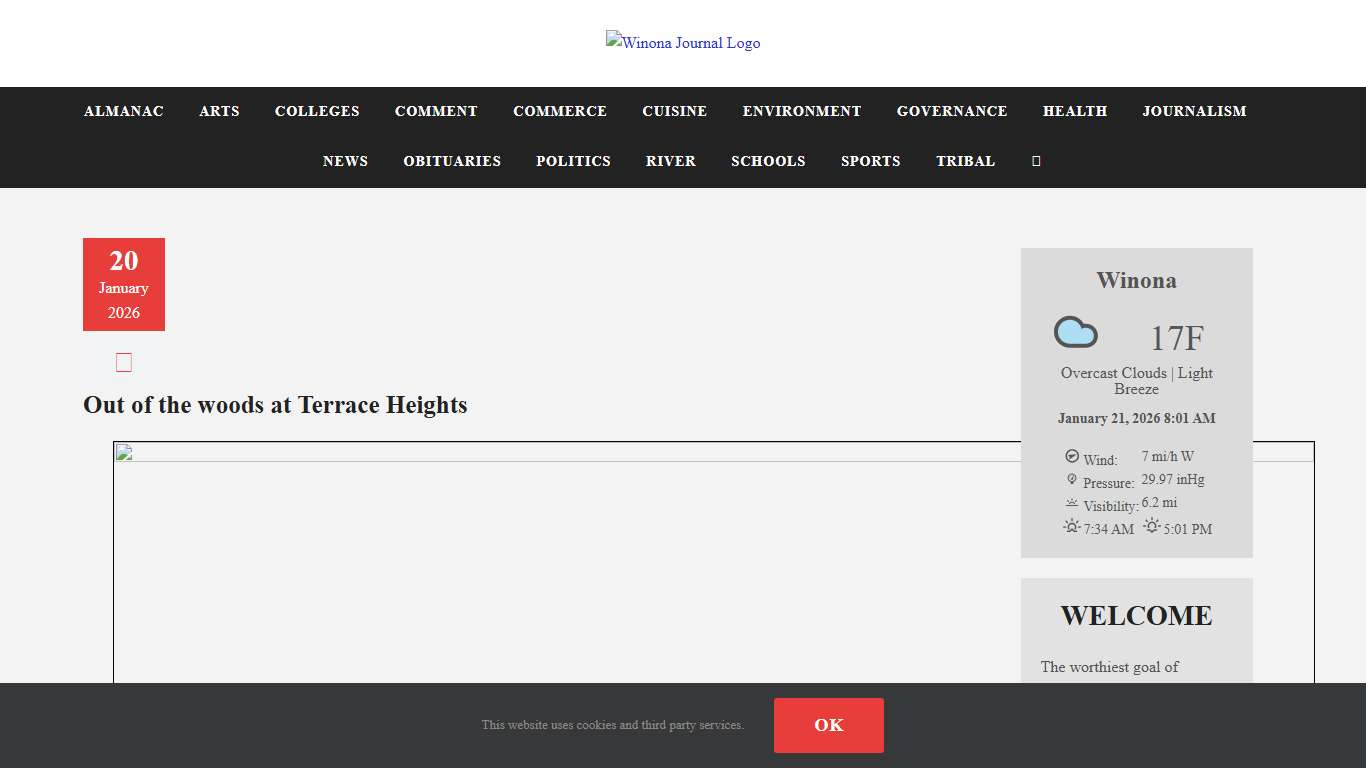The image size is (1366, 768).
Task: Click the wind compass icon
Action: click(x=1072, y=456)
